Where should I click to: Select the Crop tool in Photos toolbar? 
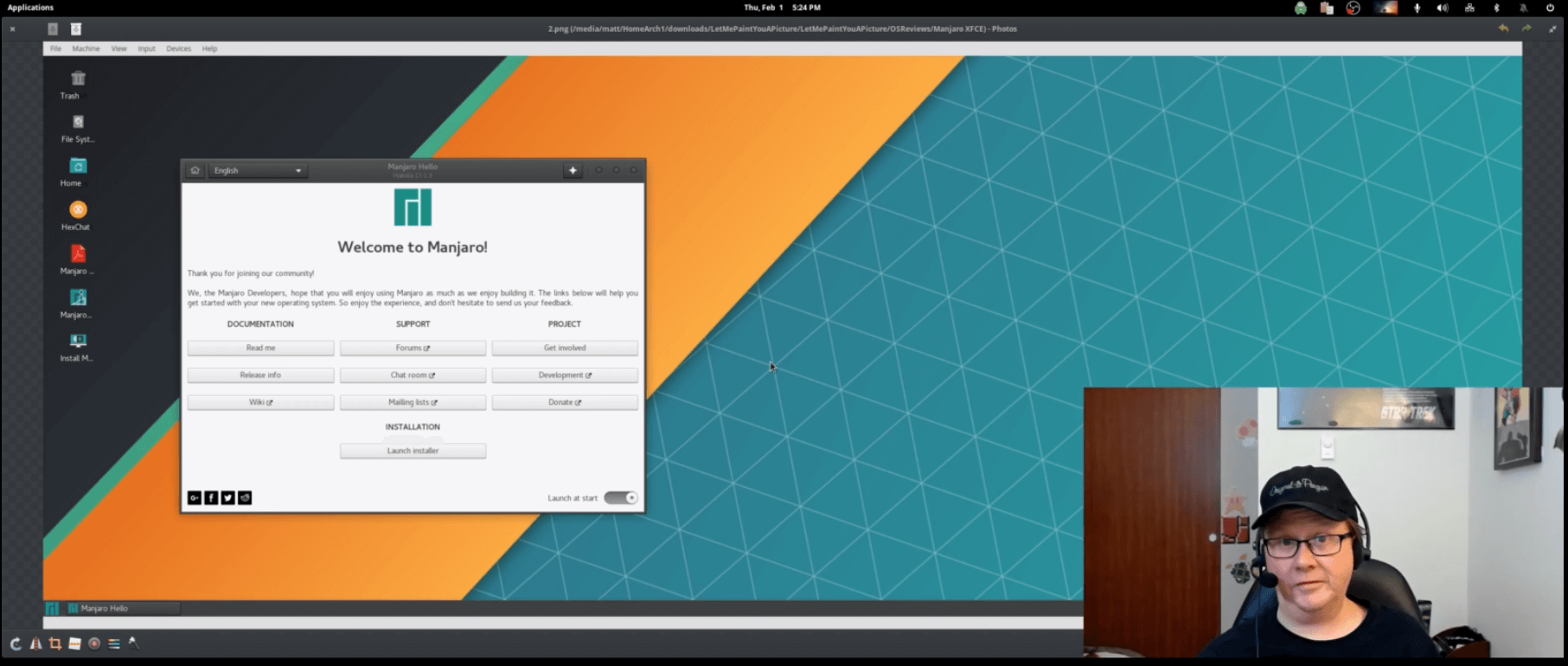pyautogui.click(x=55, y=644)
